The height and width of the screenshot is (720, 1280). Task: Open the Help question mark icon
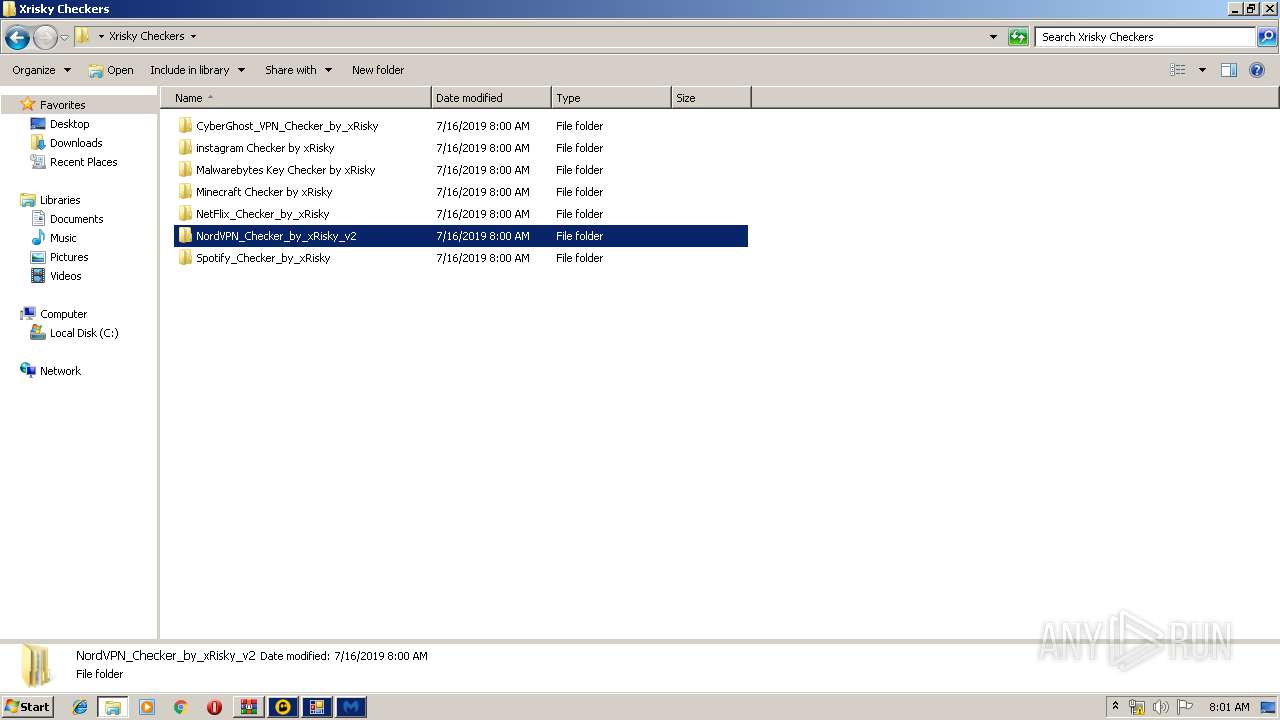point(1258,70)
